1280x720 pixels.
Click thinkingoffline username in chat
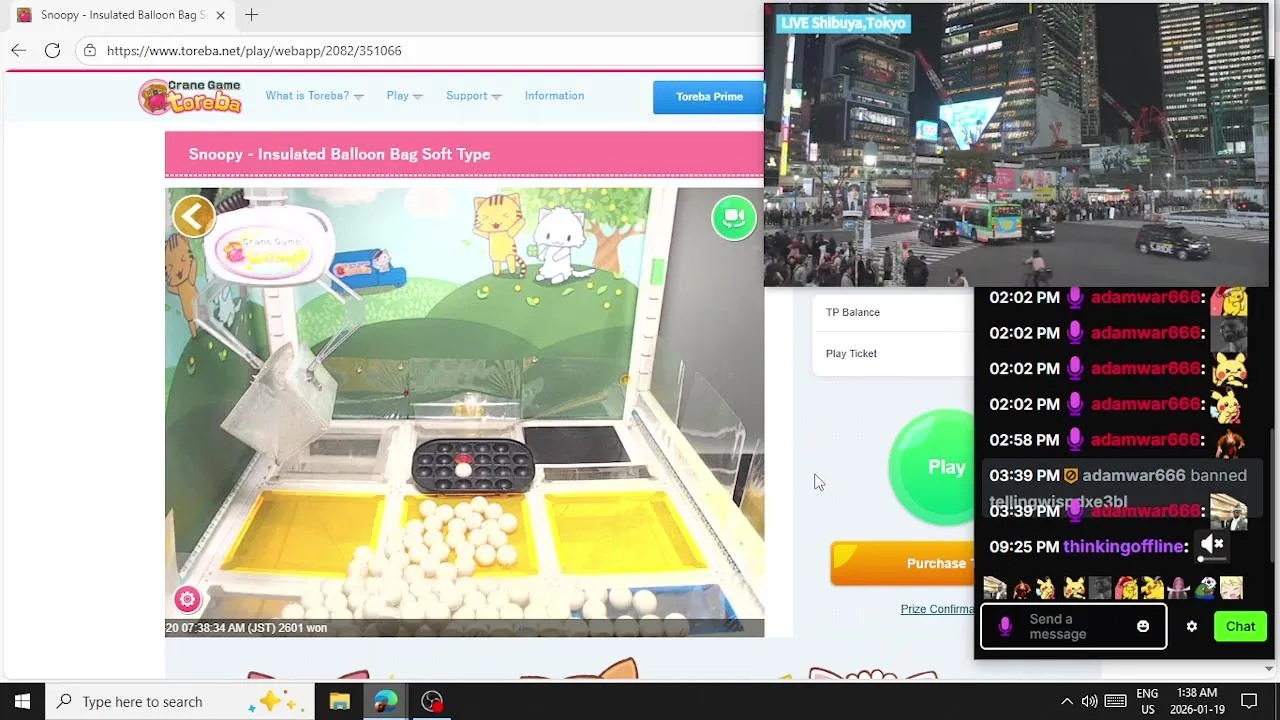(x=1124, y=547)
